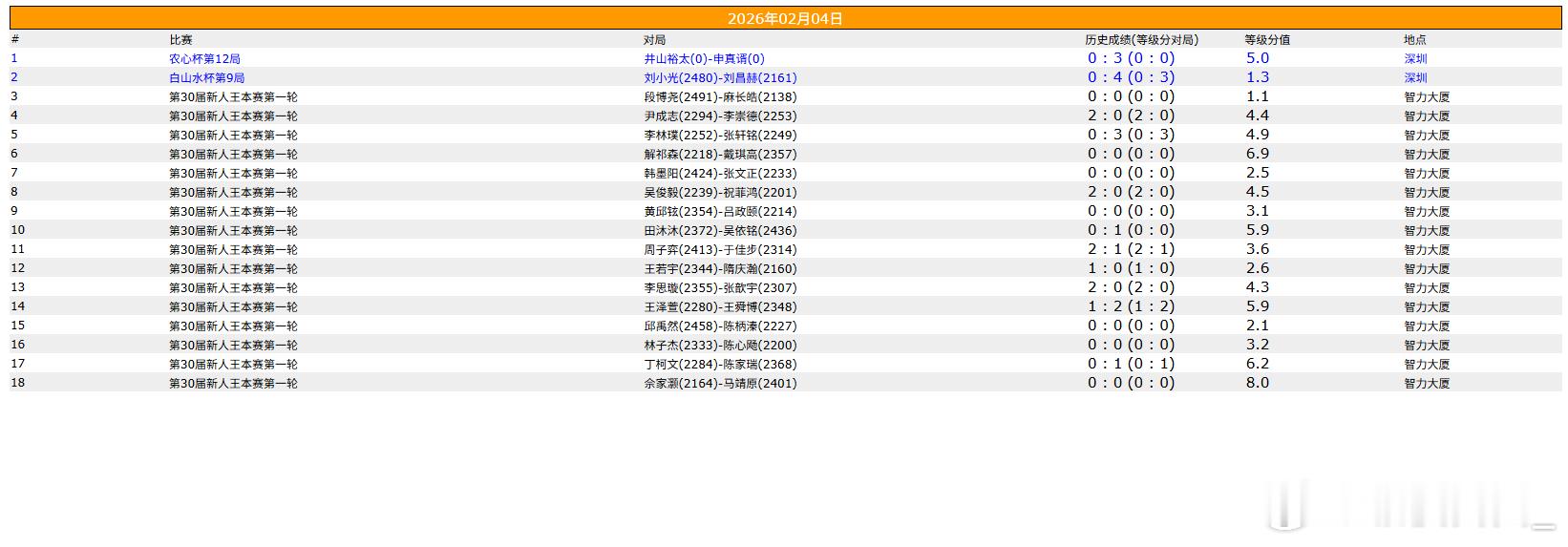
Task: Select the 田沐沐(2372)-吴依铭(2436) pairing
Action: pos(720,230)
